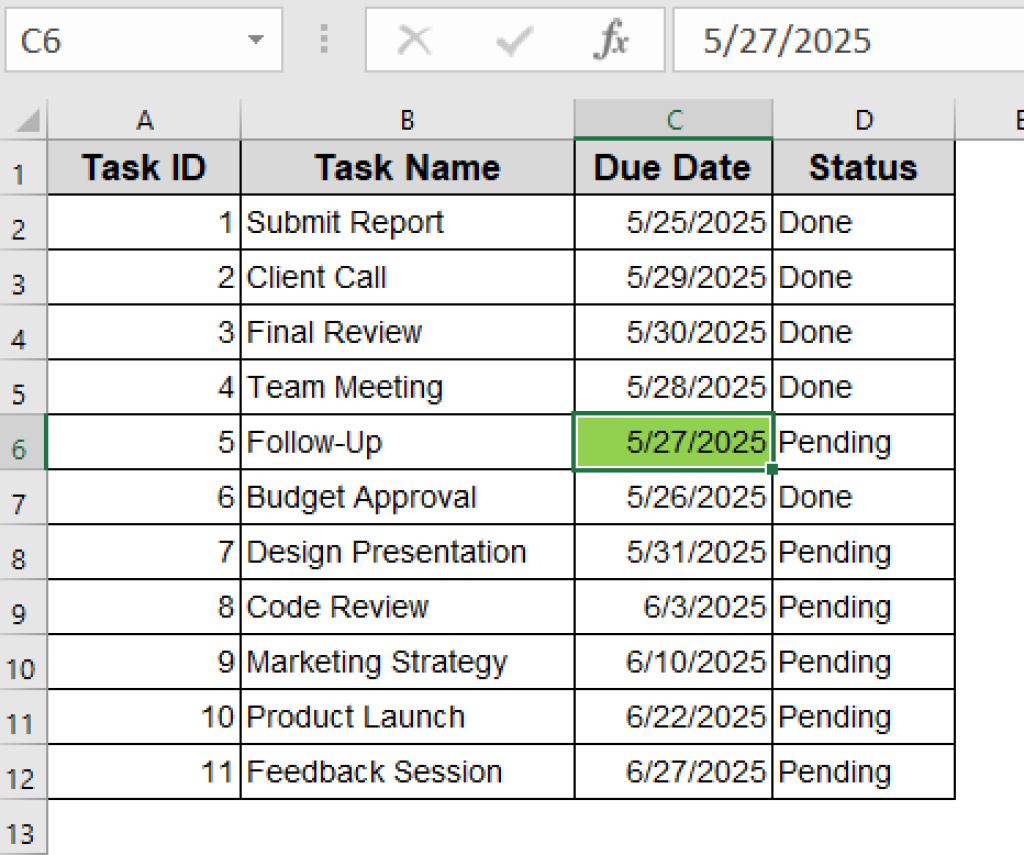Click the Enter checkmark icon on formula bar
1024x855 pixels.
(x=514, y=40)
